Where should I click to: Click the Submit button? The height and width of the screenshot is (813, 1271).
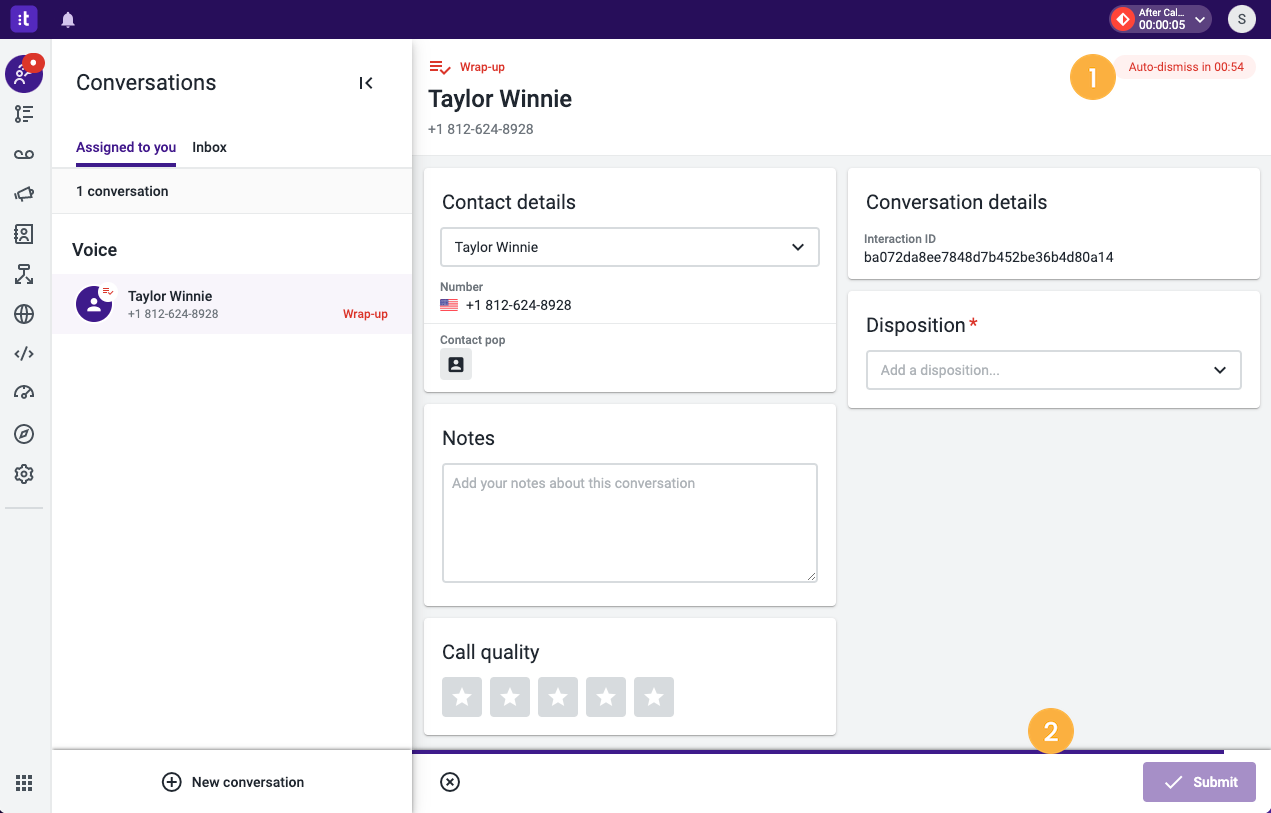[1199, 782]
